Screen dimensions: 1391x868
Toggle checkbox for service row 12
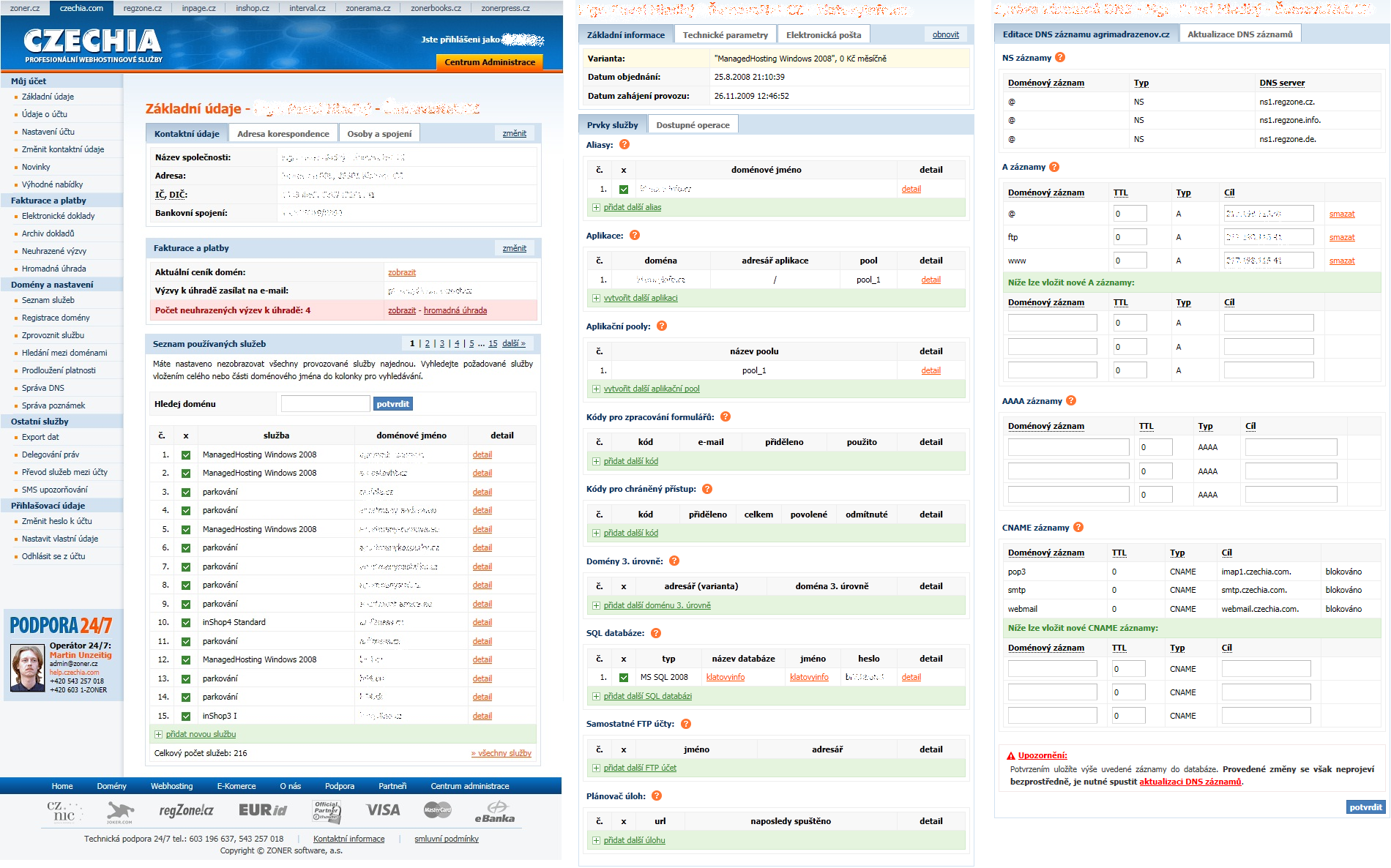pos(186,660)
